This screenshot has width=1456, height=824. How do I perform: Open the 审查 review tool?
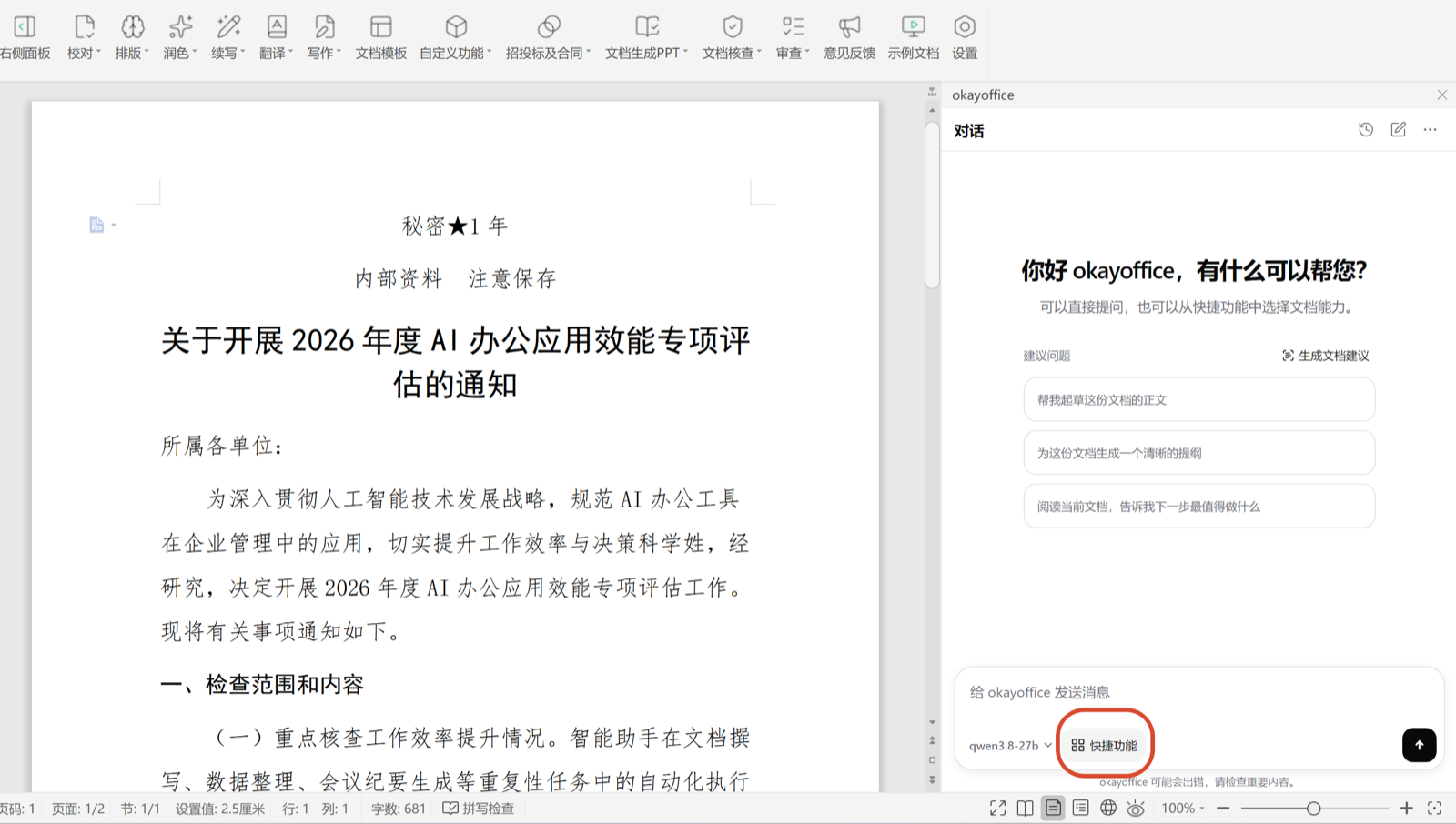793,37
